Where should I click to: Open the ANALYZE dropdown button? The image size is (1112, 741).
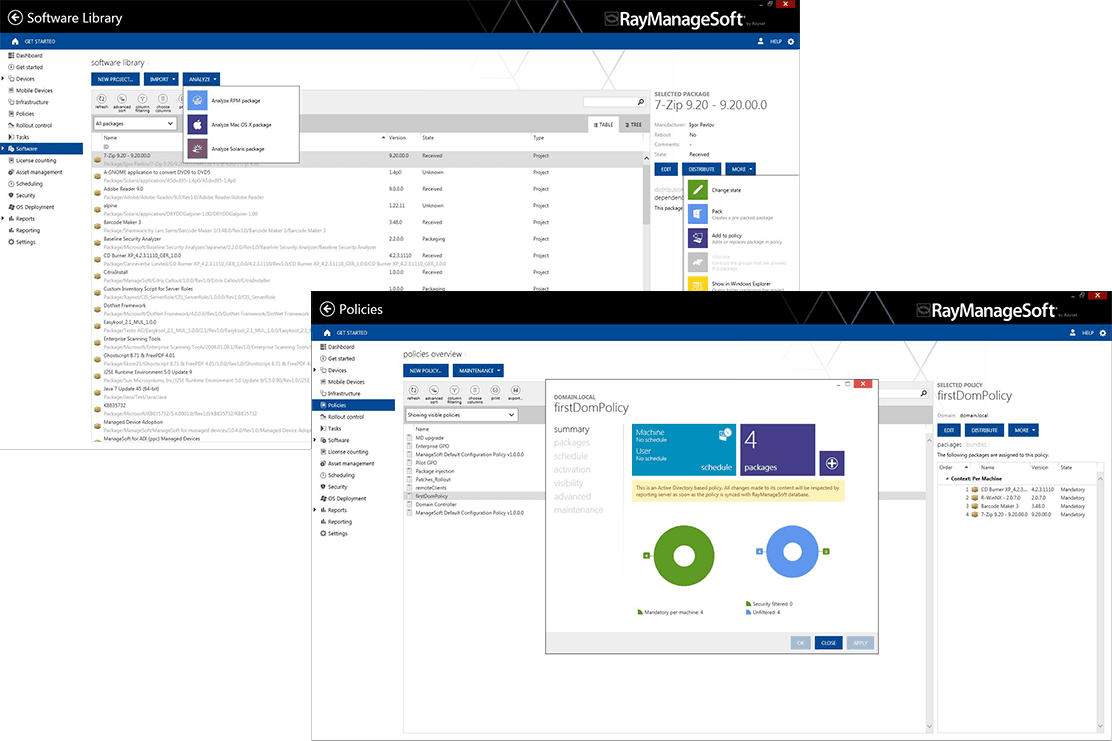point(202,79)
